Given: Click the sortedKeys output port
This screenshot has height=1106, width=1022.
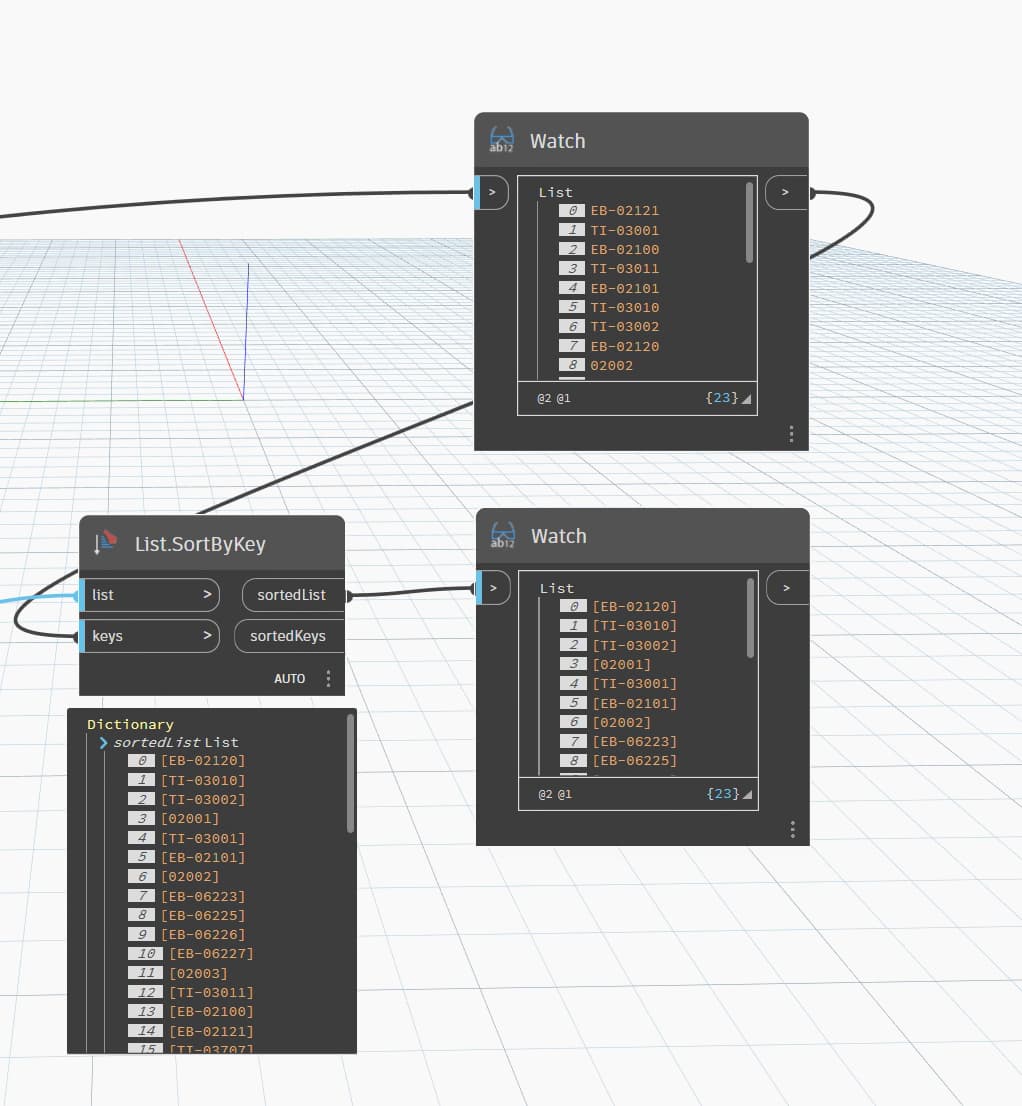Looking at the screenshot, I should pyautogui.click(x=289, y=636).
